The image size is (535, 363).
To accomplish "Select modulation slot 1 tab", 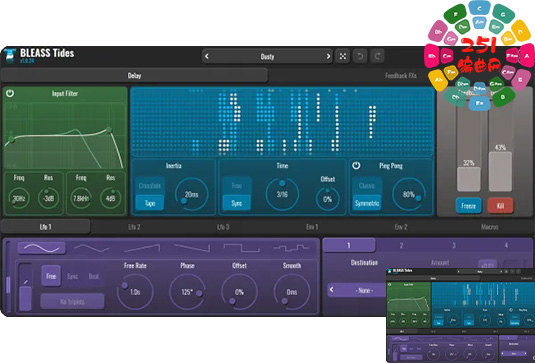I will (x=349, y=245).
